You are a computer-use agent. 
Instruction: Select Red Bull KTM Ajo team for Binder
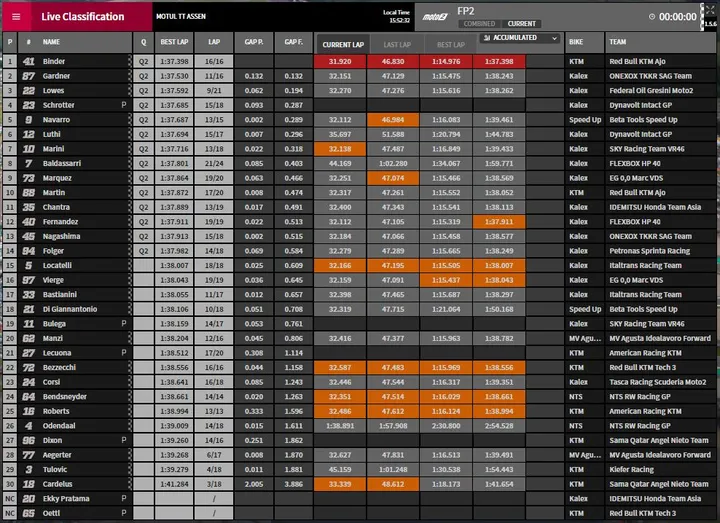(637, 61)
